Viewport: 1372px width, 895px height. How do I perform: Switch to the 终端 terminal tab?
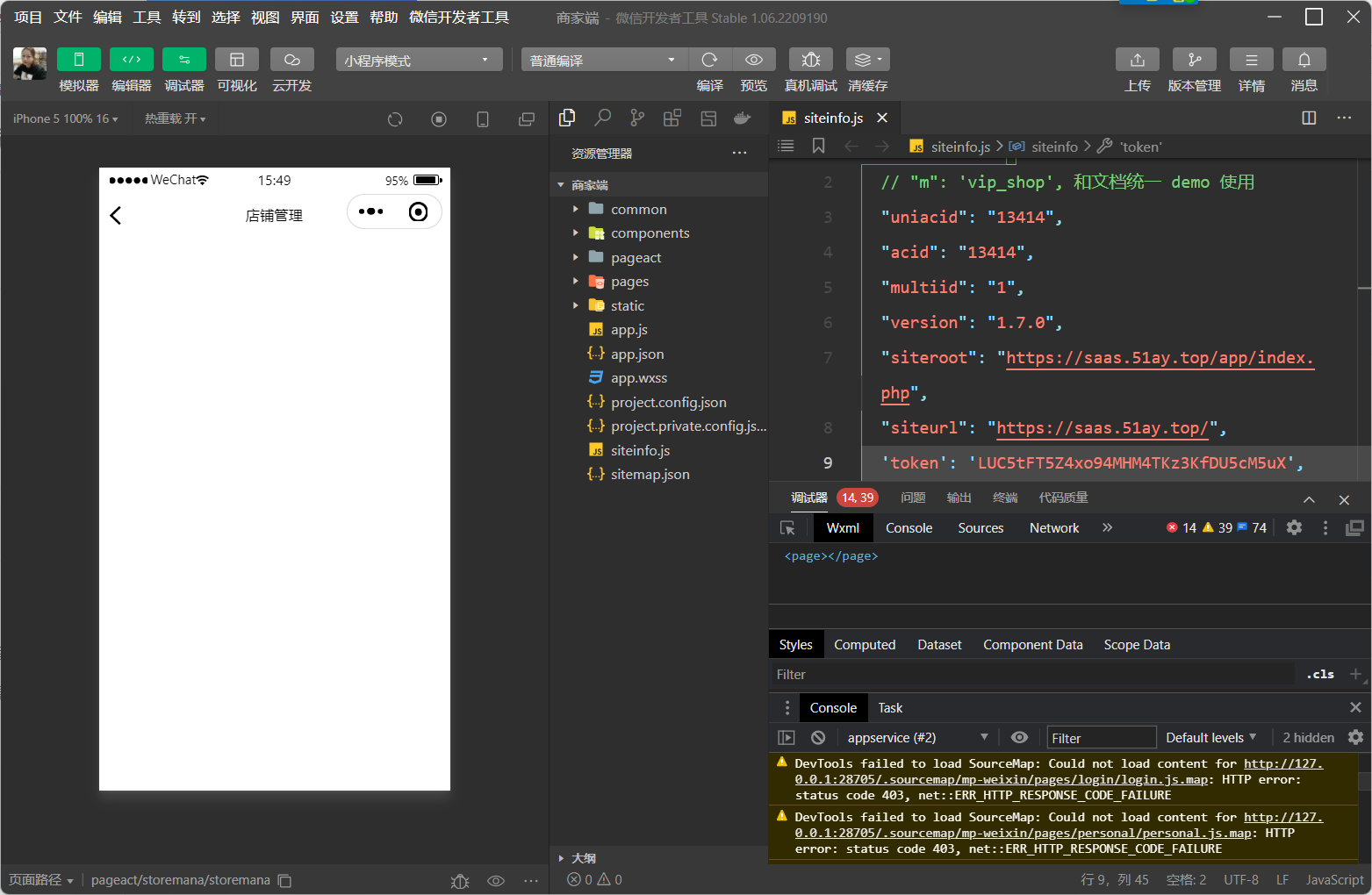pyautogui.click(x=1005, y=498)
